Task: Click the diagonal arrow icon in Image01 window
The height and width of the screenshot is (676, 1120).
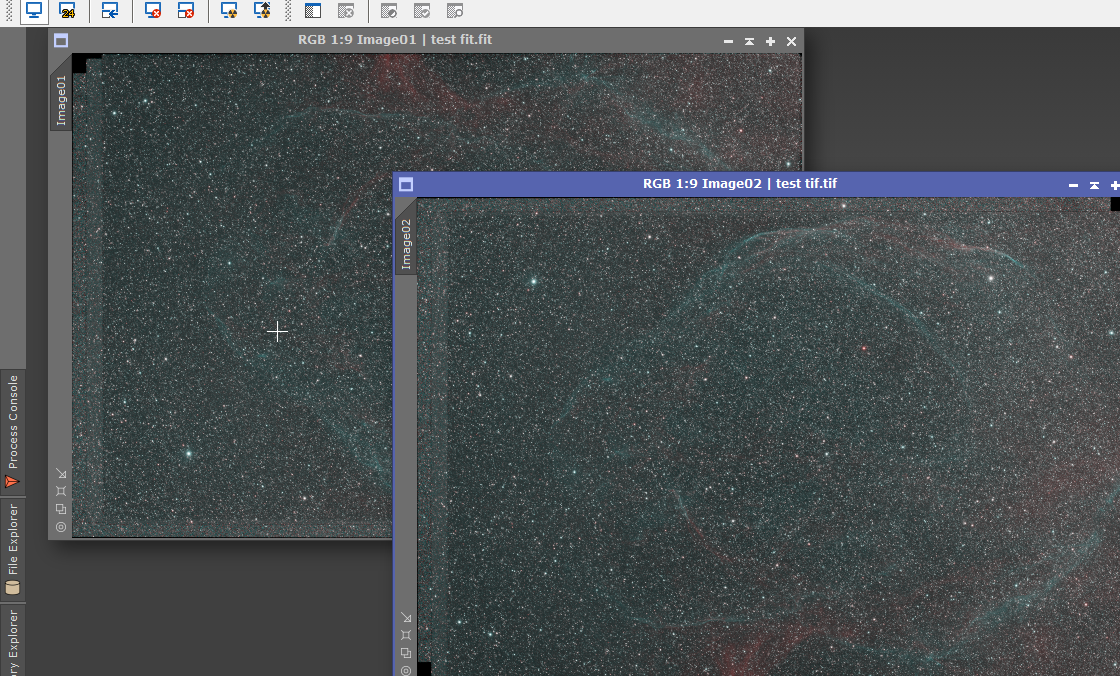Action: pos(61,473)
